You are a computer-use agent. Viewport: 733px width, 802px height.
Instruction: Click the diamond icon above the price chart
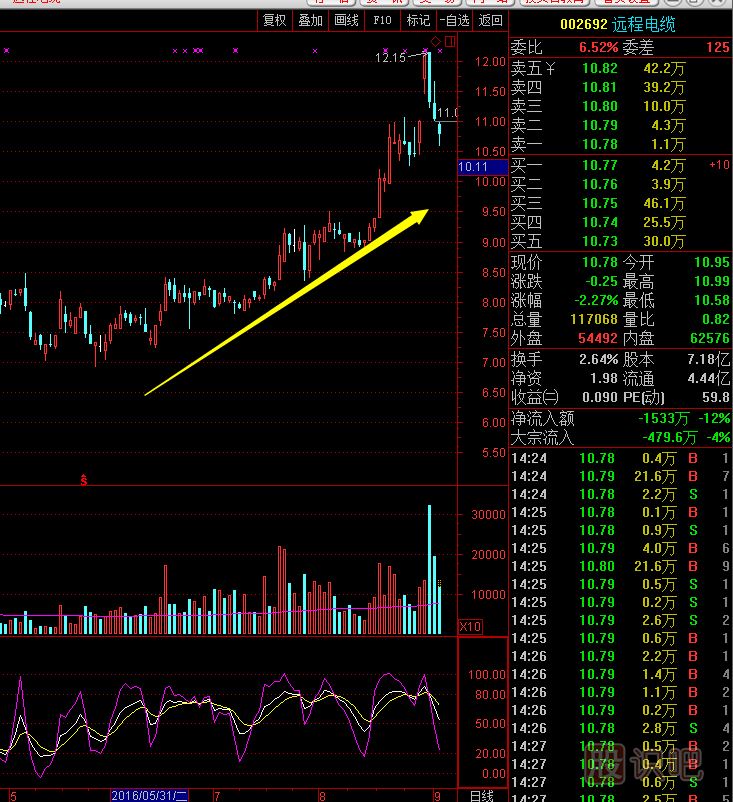tap(435, 41)
